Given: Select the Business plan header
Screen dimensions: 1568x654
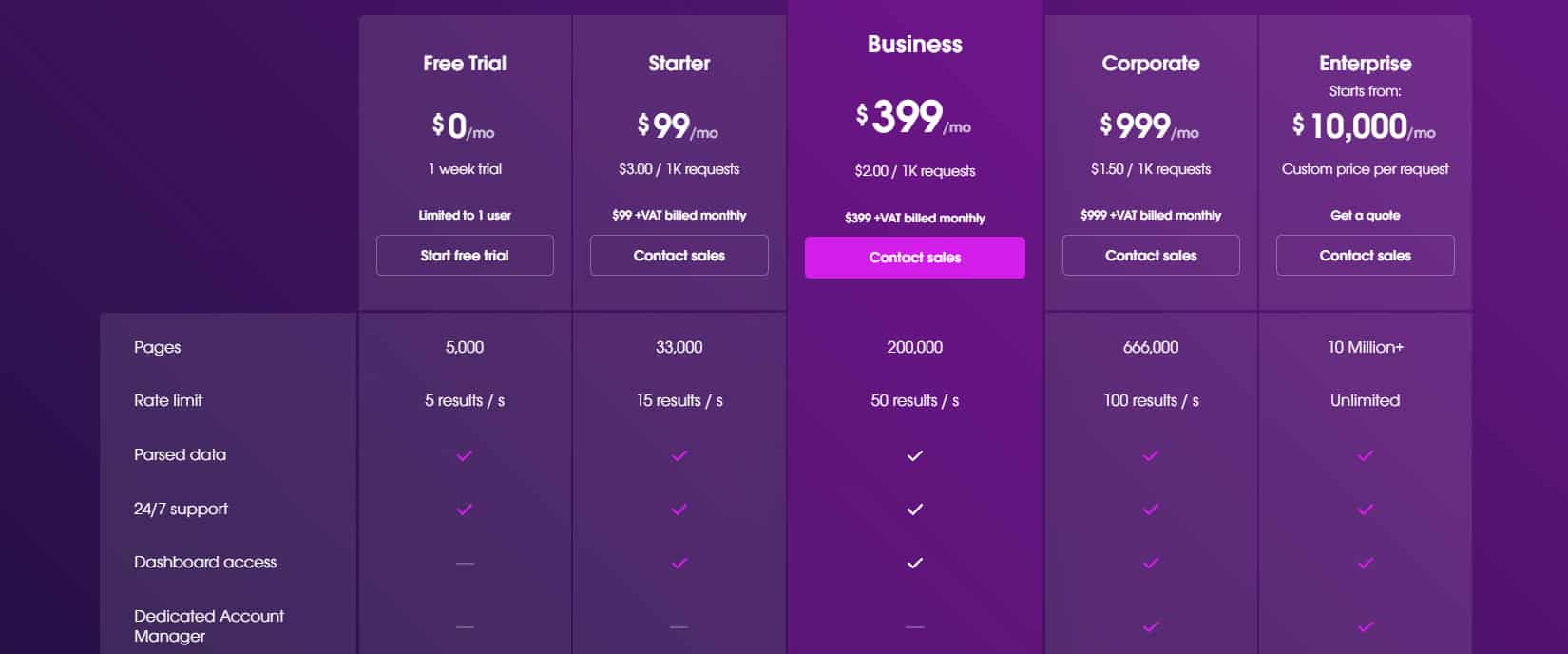Looking at the screenshot, I should [x=914, y=44].
